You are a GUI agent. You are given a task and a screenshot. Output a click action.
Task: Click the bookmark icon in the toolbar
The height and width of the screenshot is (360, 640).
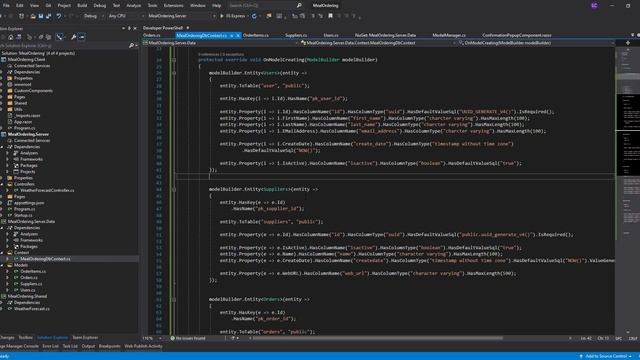point(330,16)
